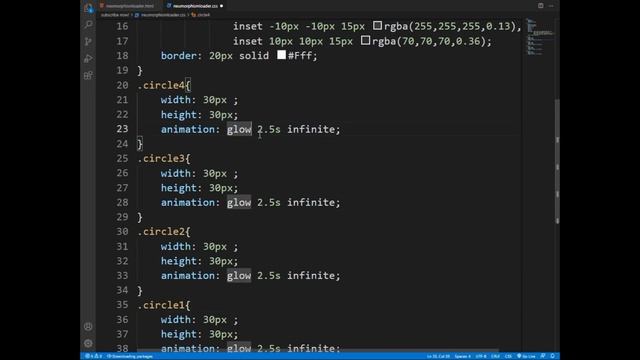Screen dimensions: 640x360
Task: Open color picker for rgba(255,255,255,0.13)
Action: point(377,26)
